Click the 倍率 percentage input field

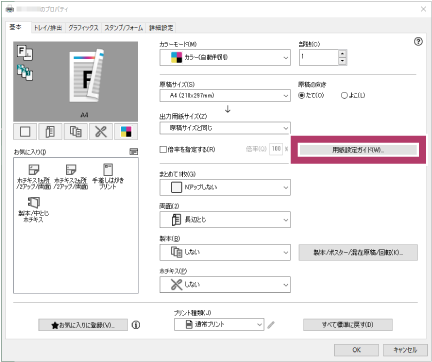tap(276, 149)
